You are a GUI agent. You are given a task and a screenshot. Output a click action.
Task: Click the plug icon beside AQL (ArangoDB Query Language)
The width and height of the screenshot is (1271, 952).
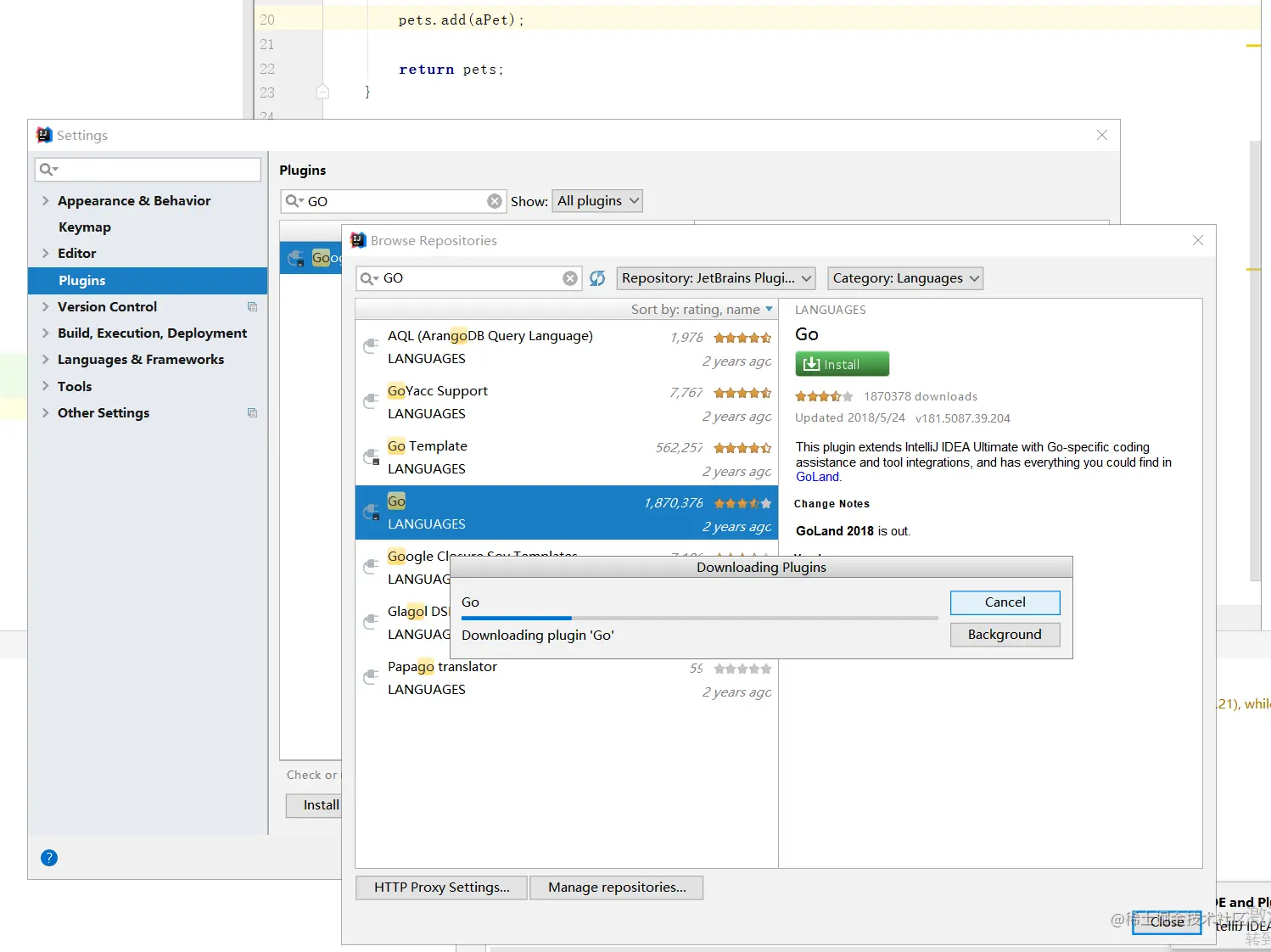371,346
